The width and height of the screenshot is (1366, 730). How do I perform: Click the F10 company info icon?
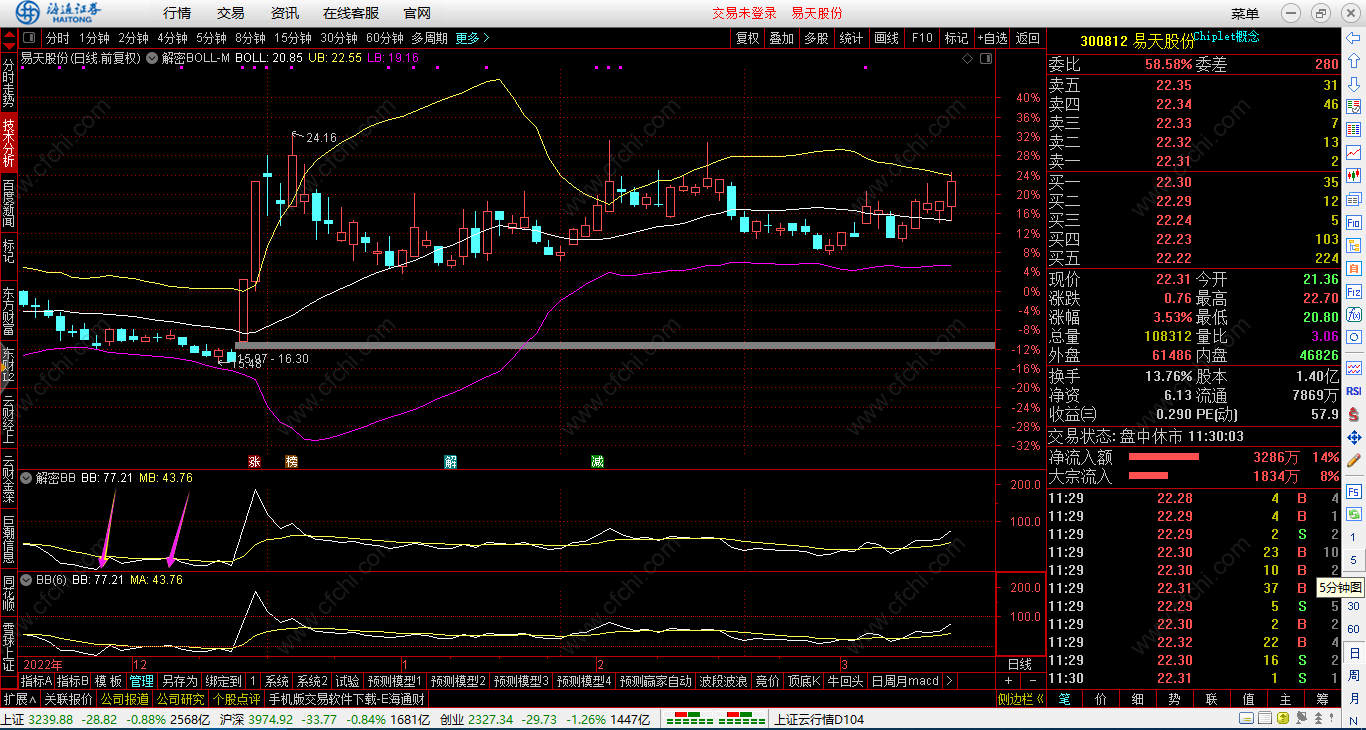click(1353, 221)
